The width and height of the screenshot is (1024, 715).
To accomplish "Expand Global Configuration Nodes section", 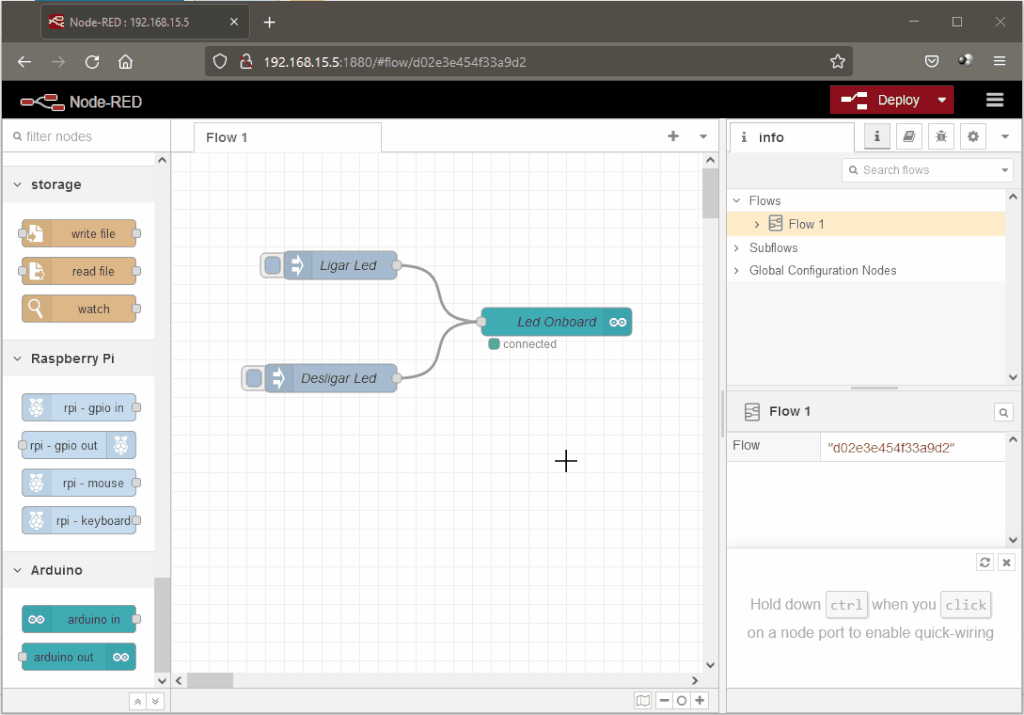I will (x=737, y=270).
